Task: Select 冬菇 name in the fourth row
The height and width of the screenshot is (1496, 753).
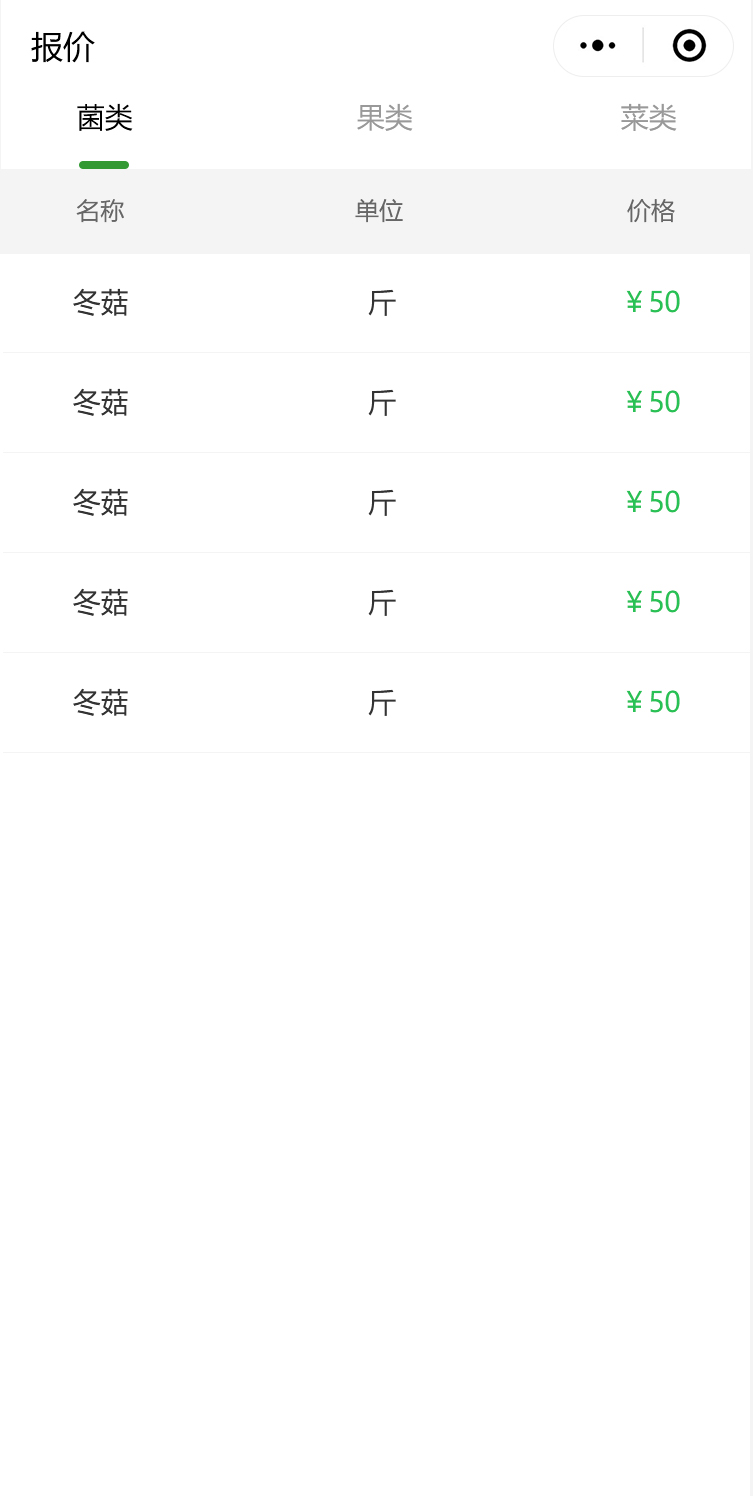Action: tap(101, 602)
